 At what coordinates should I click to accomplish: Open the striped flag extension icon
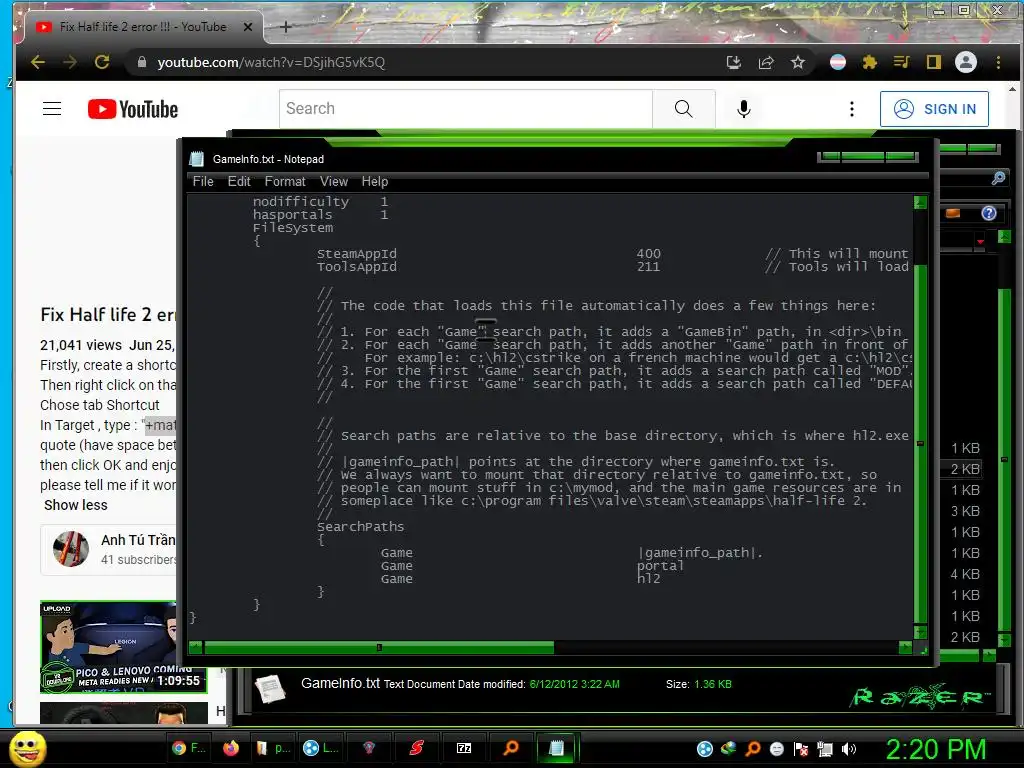(838, 63)
